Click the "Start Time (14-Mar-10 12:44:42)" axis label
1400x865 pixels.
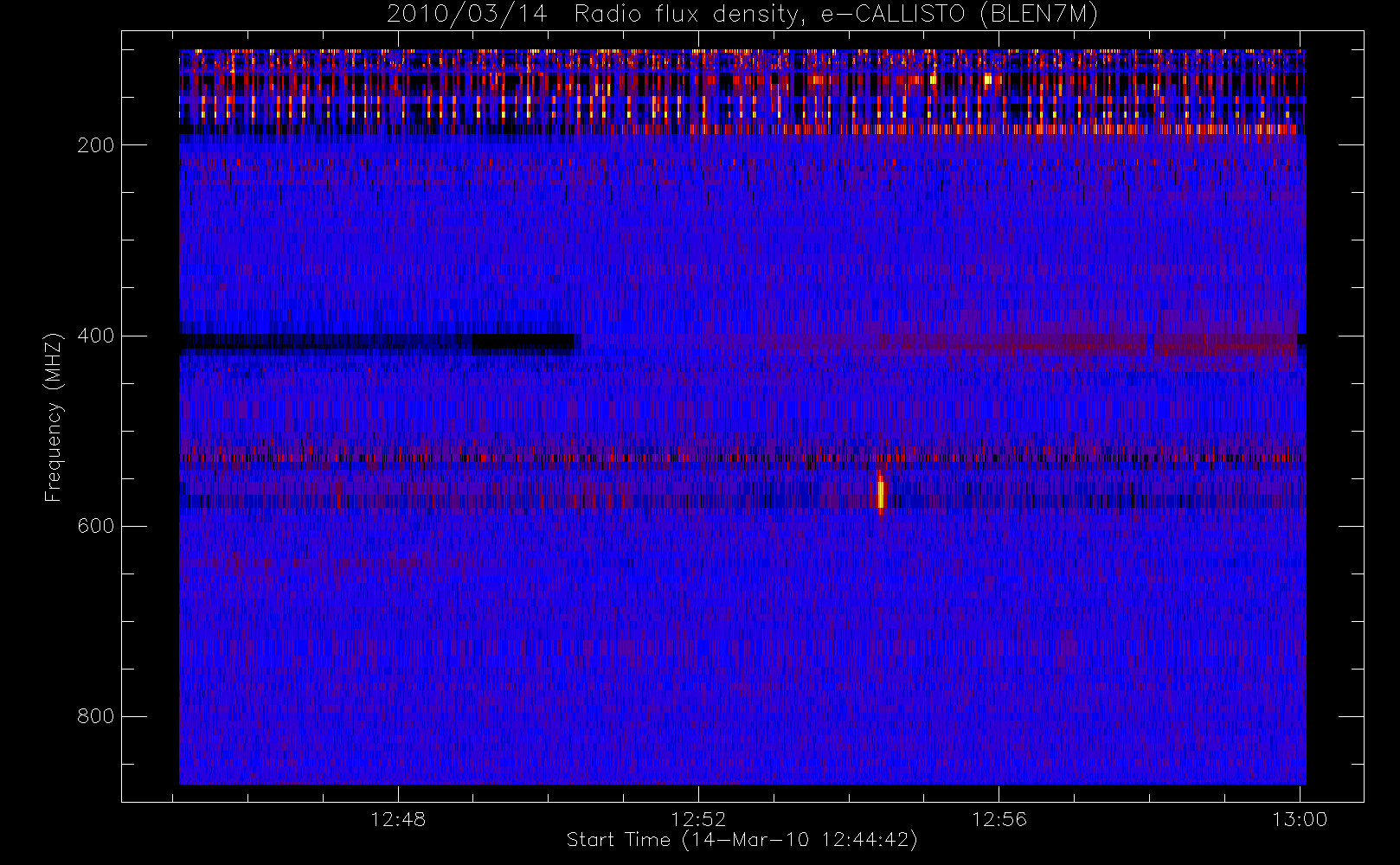pyautogui.click(x=742, y=840)
